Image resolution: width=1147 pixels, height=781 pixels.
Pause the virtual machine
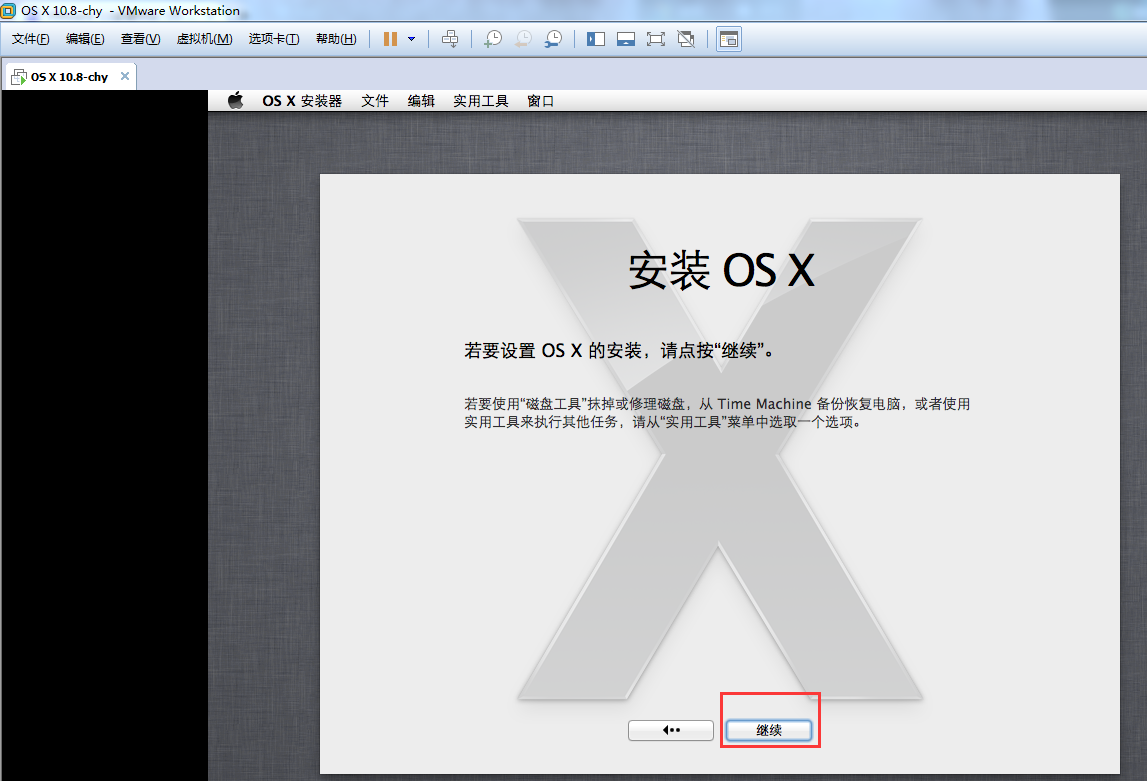pyautogui.click(x=390, y=39)
